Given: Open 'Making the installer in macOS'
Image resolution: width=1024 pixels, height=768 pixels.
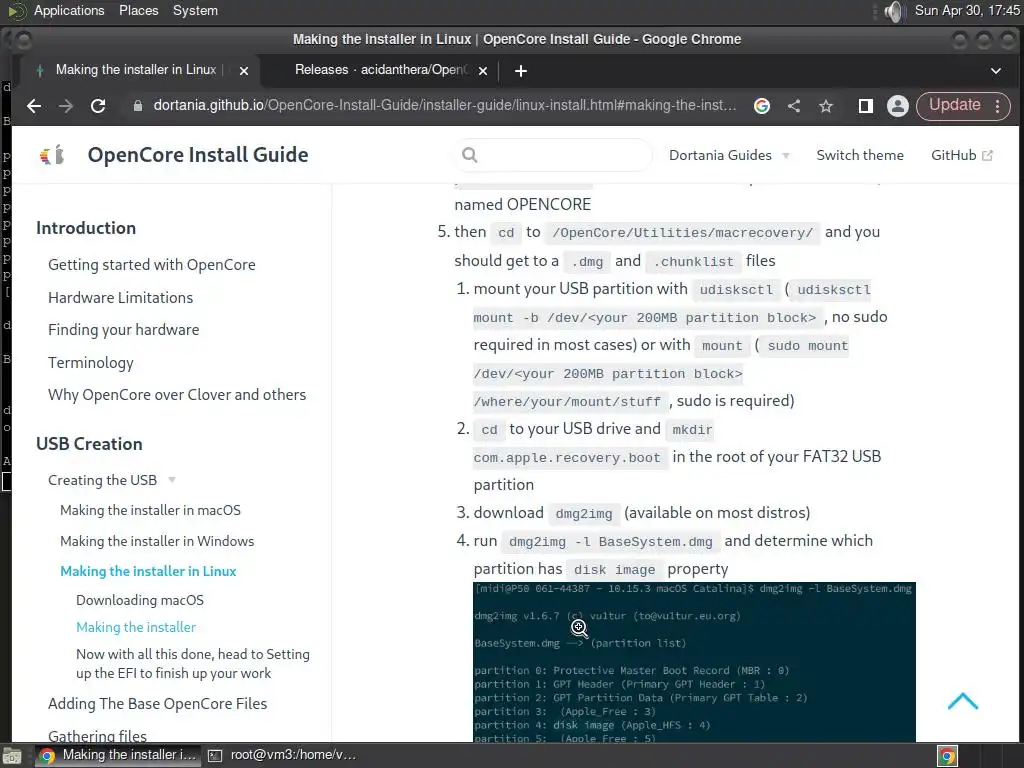Looking at the screenshot, I should pyautogui.click(x=150, y=510).
